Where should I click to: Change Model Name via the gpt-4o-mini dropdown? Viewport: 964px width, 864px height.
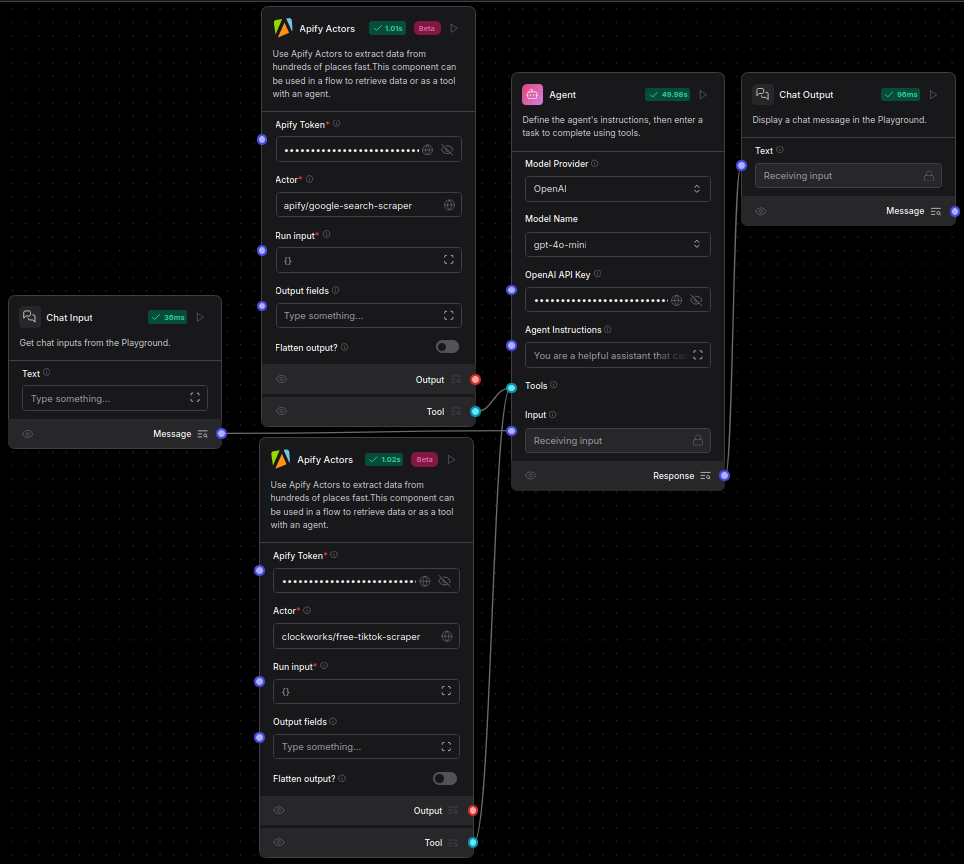(x=617, y=244)
